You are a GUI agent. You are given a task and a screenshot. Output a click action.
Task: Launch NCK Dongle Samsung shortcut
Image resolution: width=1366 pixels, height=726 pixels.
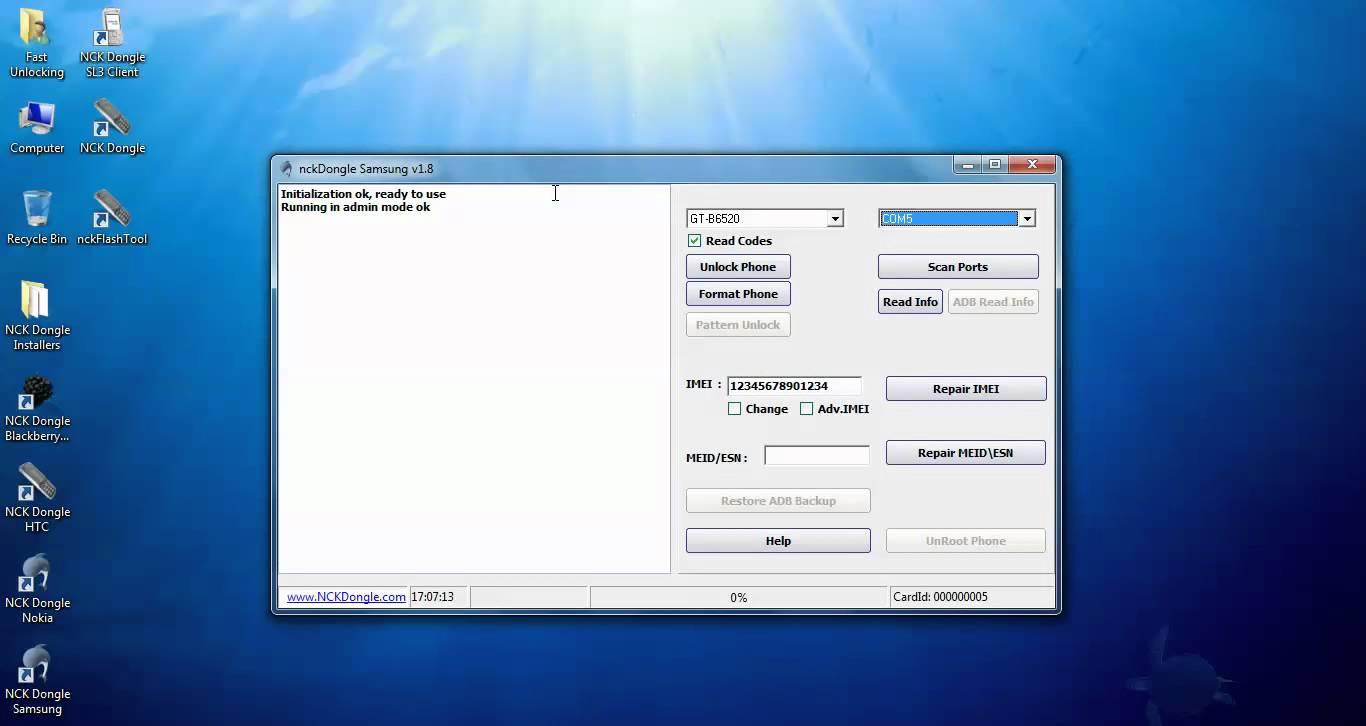coord(37,680)
